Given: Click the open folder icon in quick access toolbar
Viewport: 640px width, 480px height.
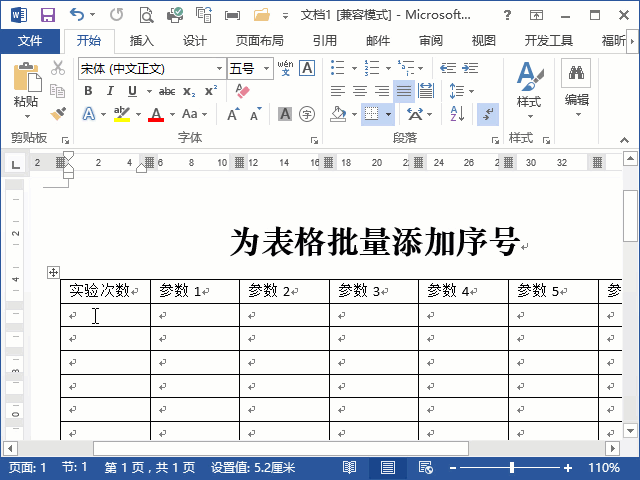Looking at the screenshot, I should pyautogui.click(x=262, y=15).
